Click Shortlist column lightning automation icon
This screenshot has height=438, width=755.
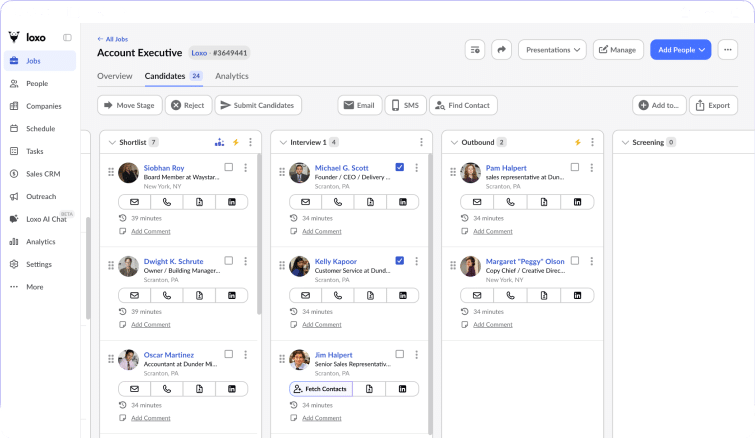pos(235,142)
